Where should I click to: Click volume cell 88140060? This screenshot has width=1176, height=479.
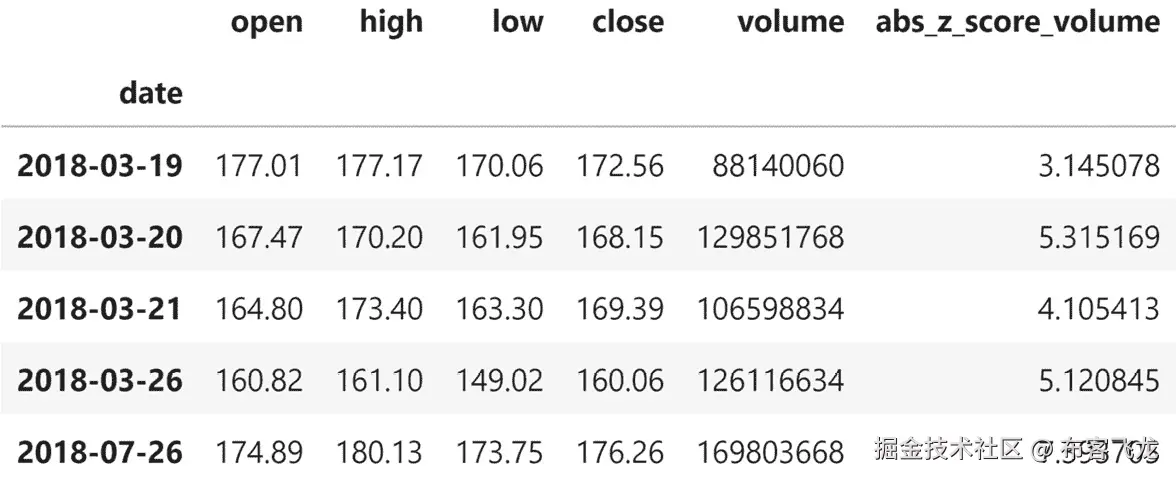click(x=778, y=165)
